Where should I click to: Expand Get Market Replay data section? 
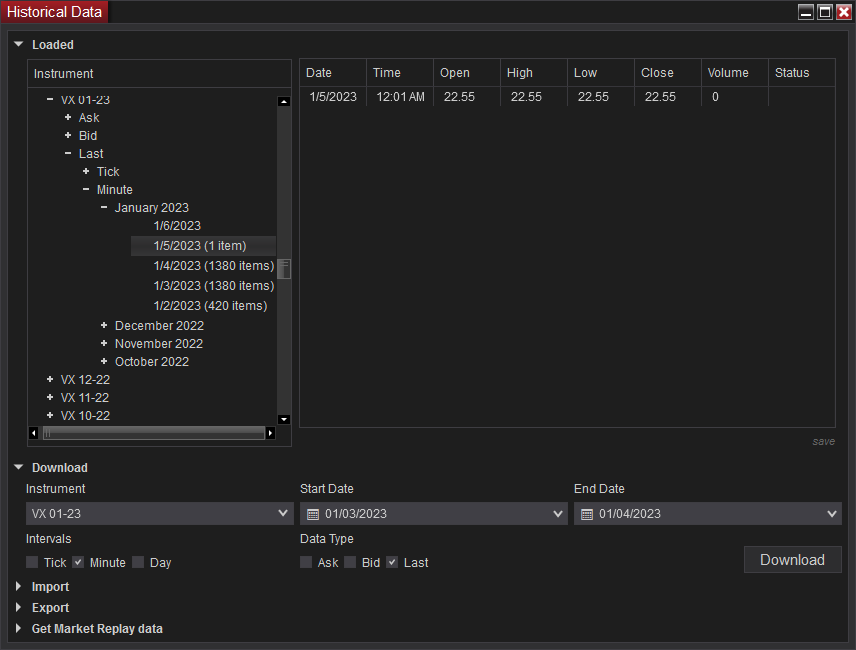[19, 628]
